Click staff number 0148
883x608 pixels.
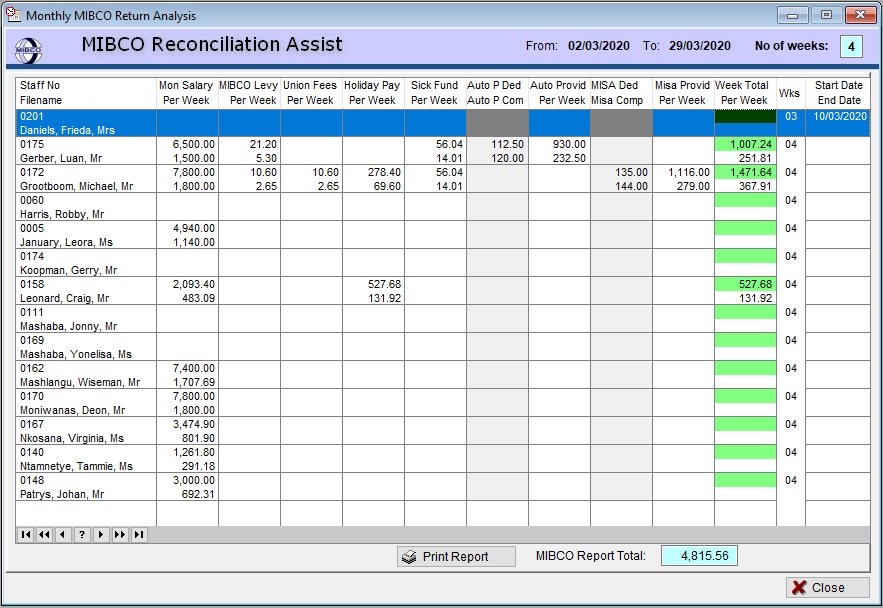coord(32,480)
